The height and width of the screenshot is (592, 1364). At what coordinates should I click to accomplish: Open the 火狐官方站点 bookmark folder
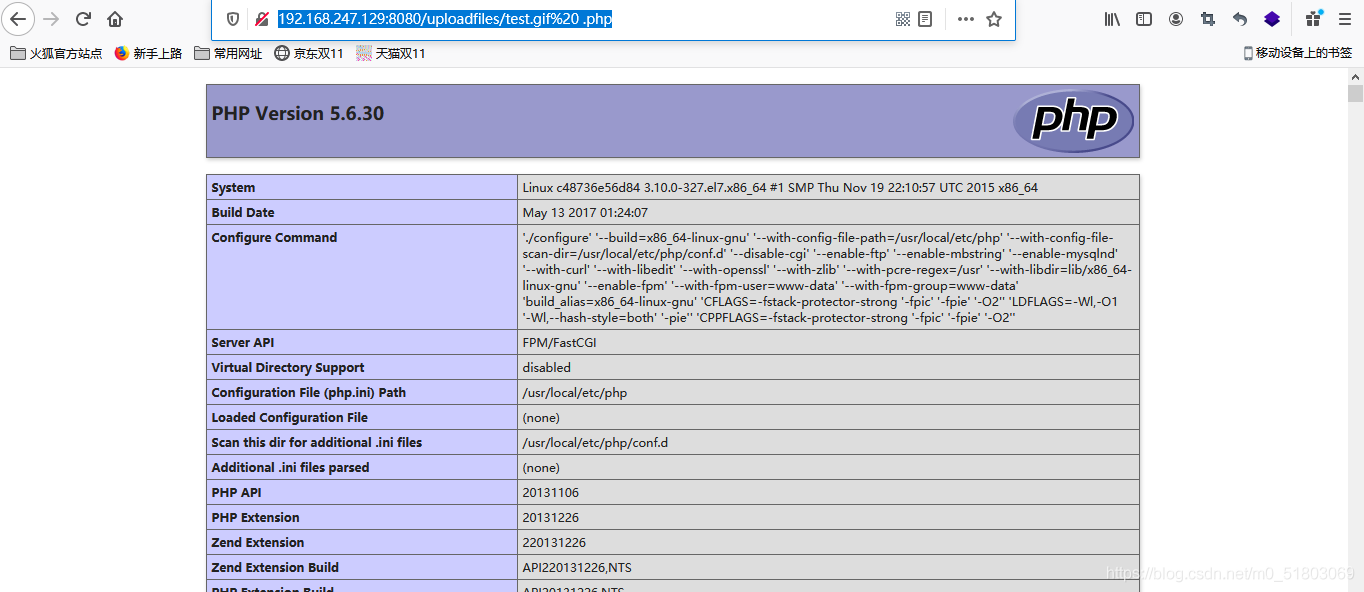click(x=57, y=53)
